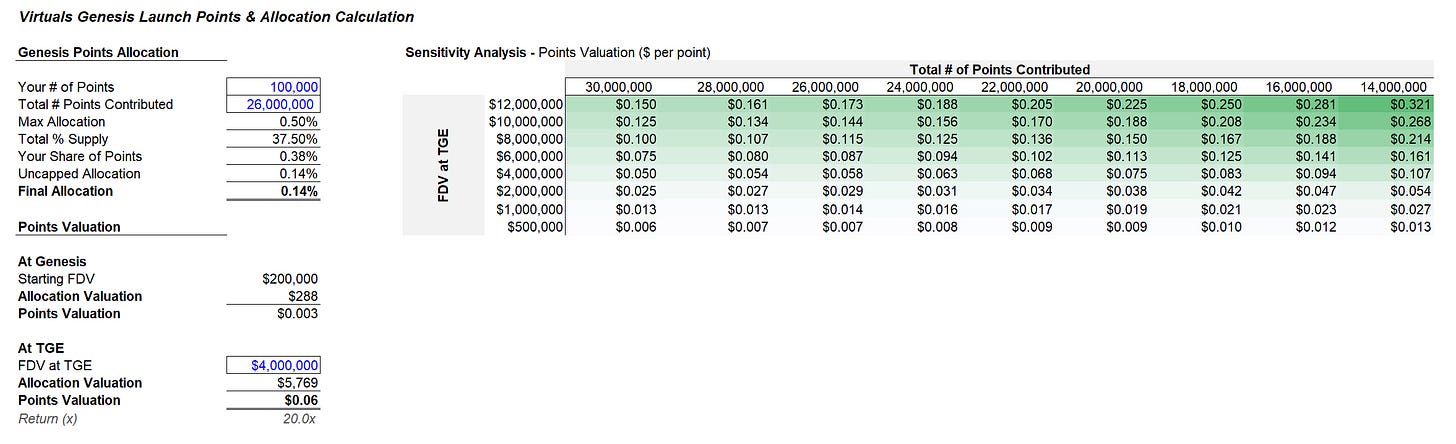Click the Return (x) label

point(47,418)
